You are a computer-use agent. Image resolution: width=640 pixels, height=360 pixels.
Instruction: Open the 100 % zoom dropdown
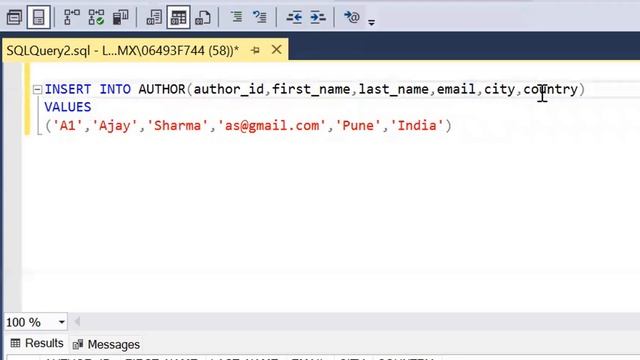click(x=62, y=322)
